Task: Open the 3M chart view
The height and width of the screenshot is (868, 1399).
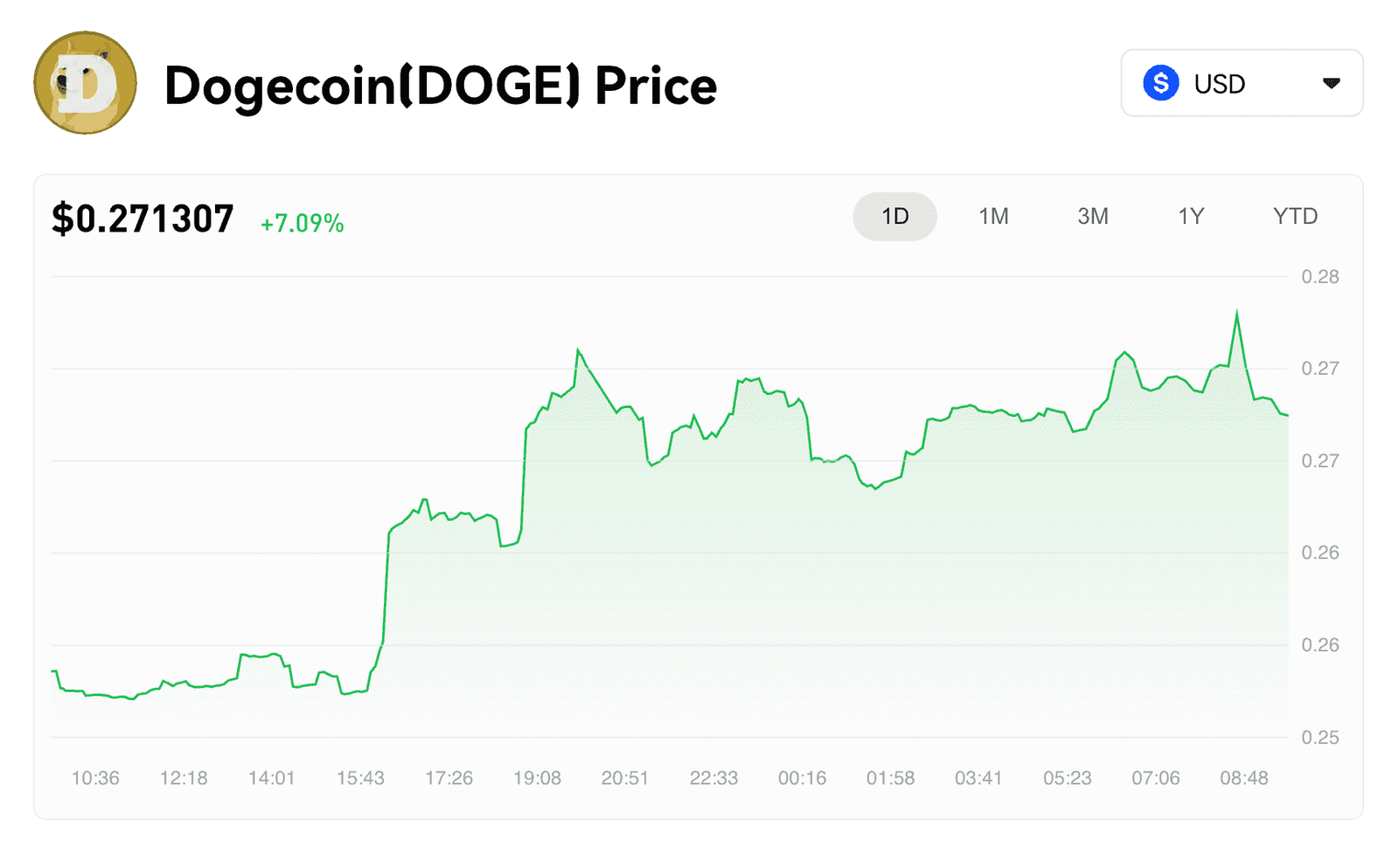Action: pyautogui.click(x=1093, y=216)
